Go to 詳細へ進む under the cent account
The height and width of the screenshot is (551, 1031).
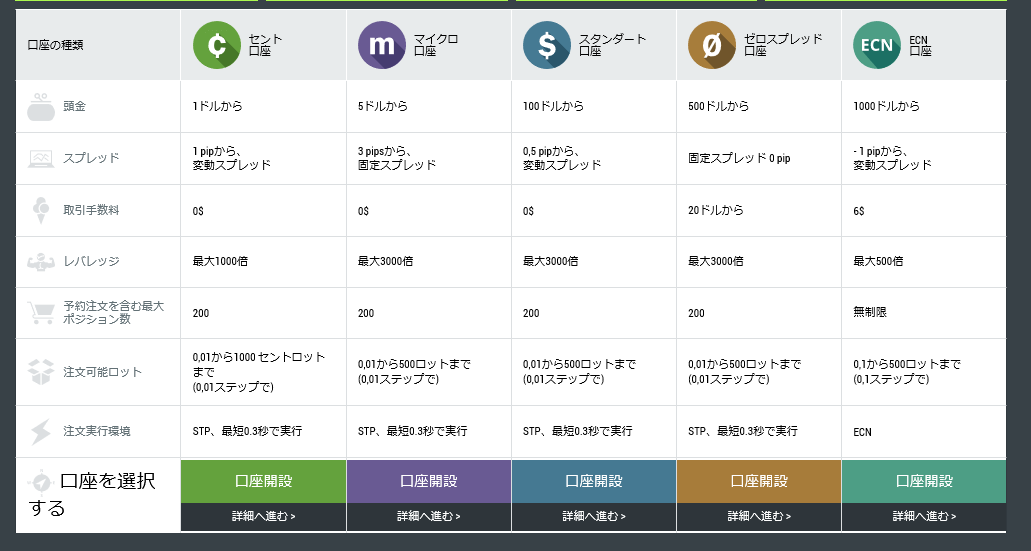pyautogui.click(x=264, y=517)
